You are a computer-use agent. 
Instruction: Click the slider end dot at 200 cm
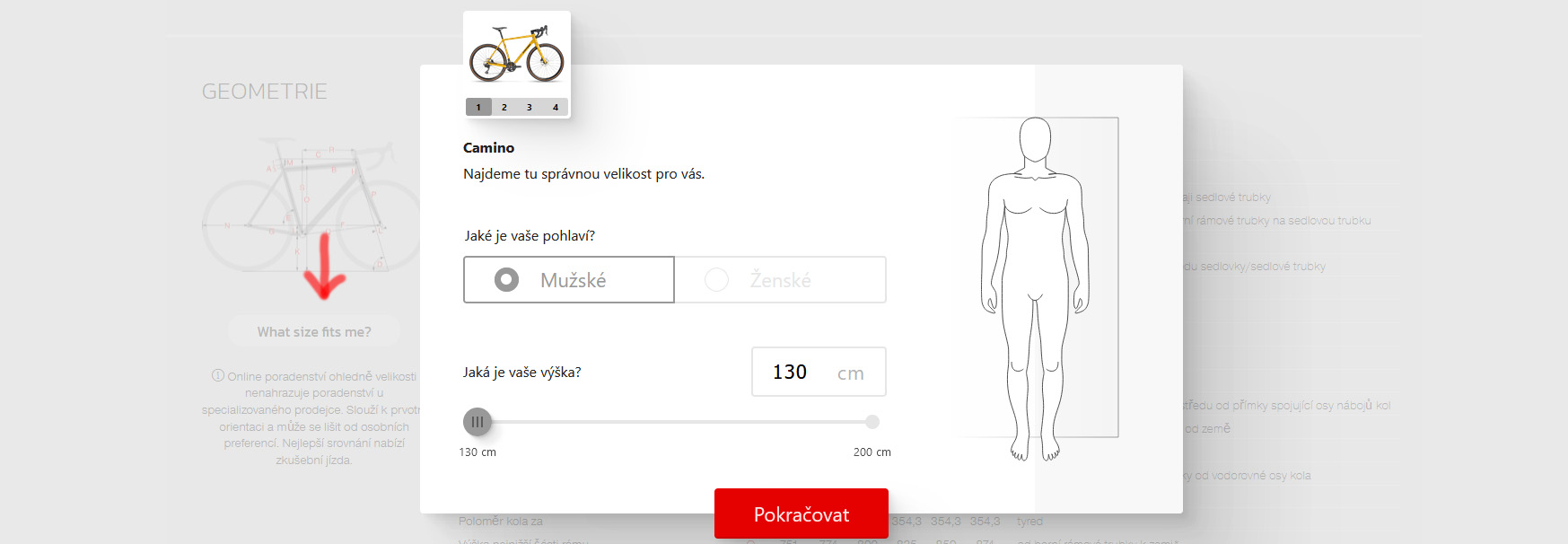tap(872, 422)
